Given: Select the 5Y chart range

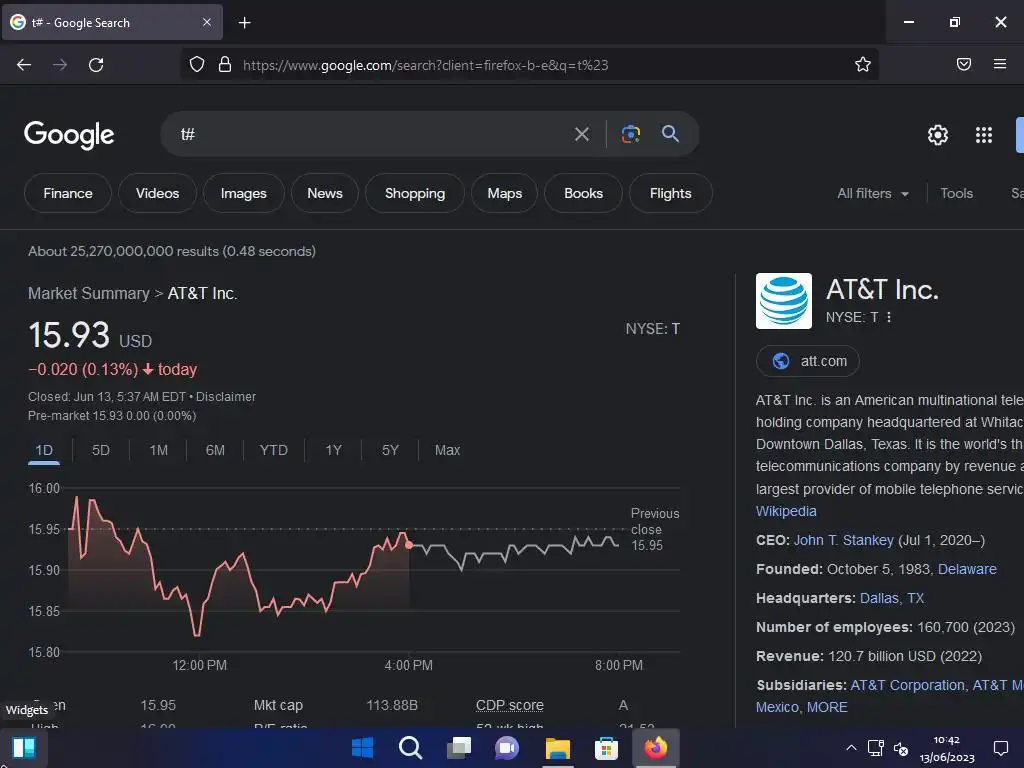Looking at the screenshot, I should 390,450.
